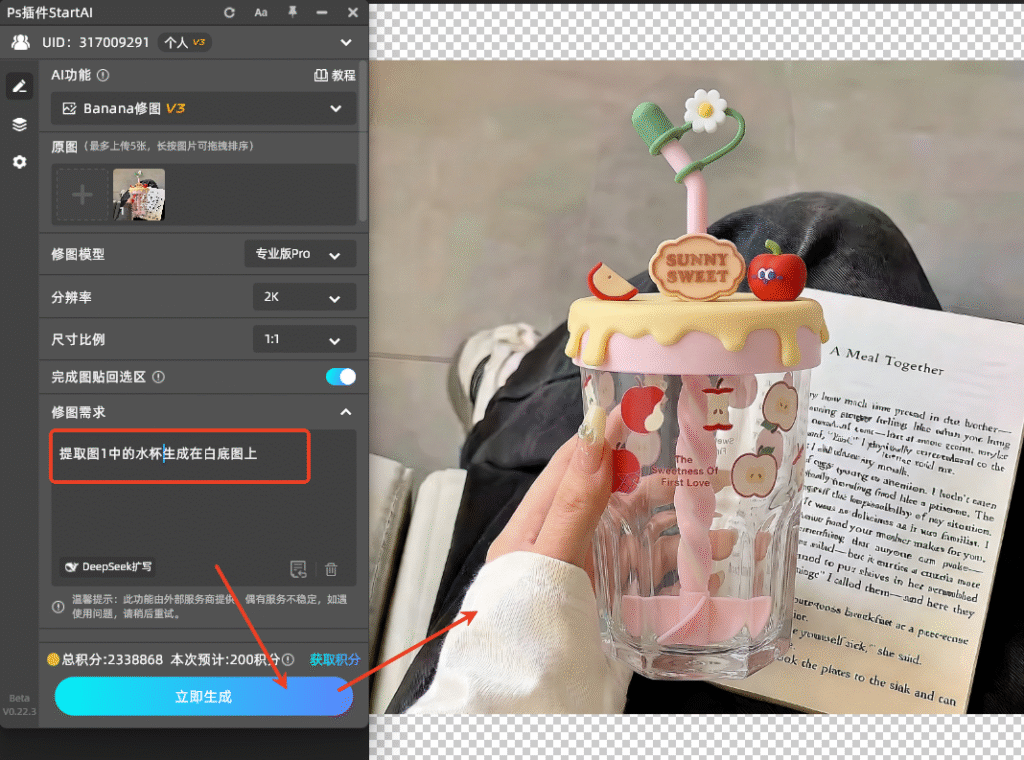
Task: Click the Aa font size icon
Action: [261, 13]
